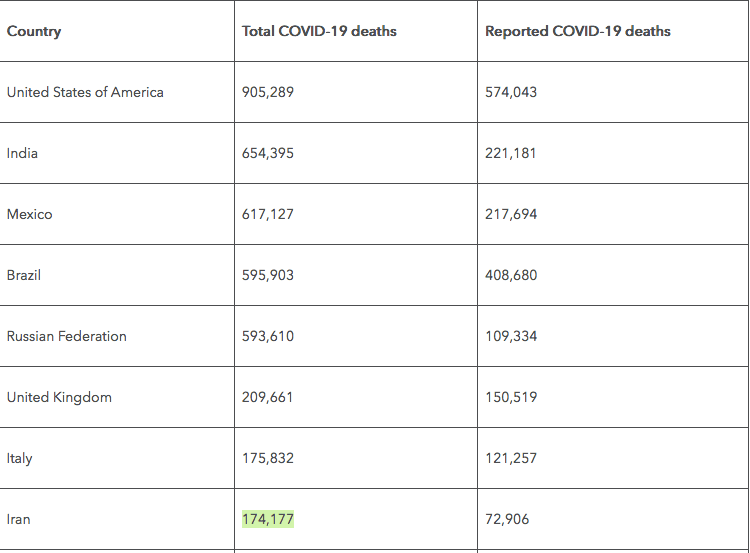The image size is (750, 553).
Task: Click the Total COVID-19 deaths header
Action: coord(319,31)
